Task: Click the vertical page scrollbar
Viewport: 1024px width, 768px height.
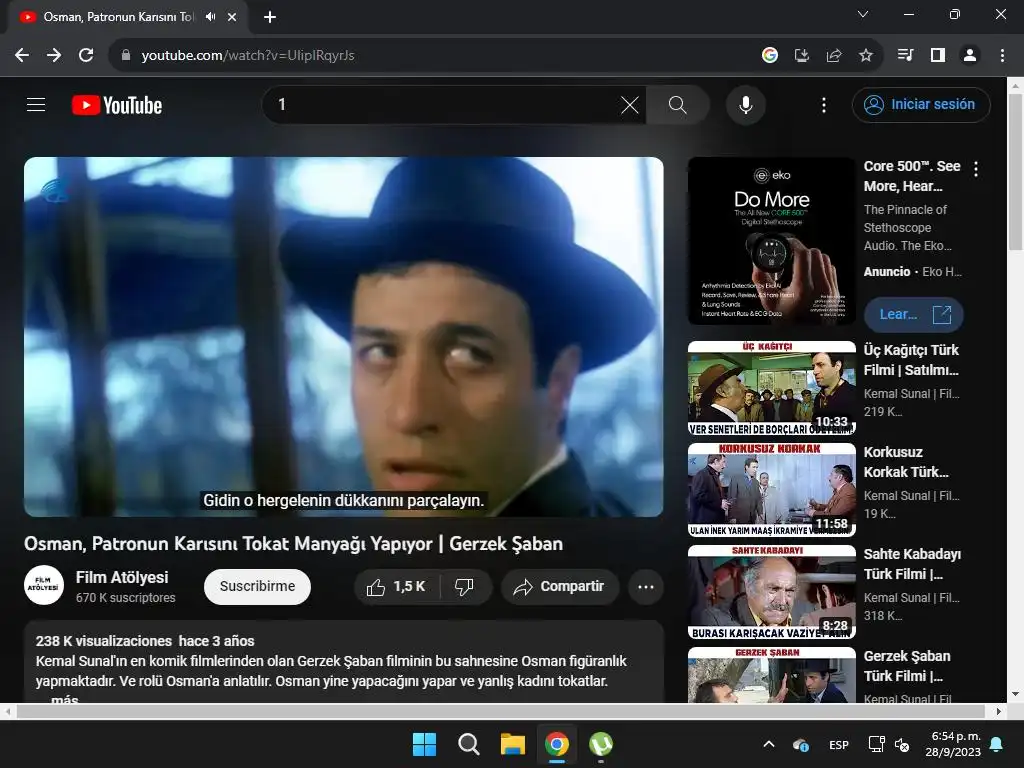Action: tap(1015, 171)
